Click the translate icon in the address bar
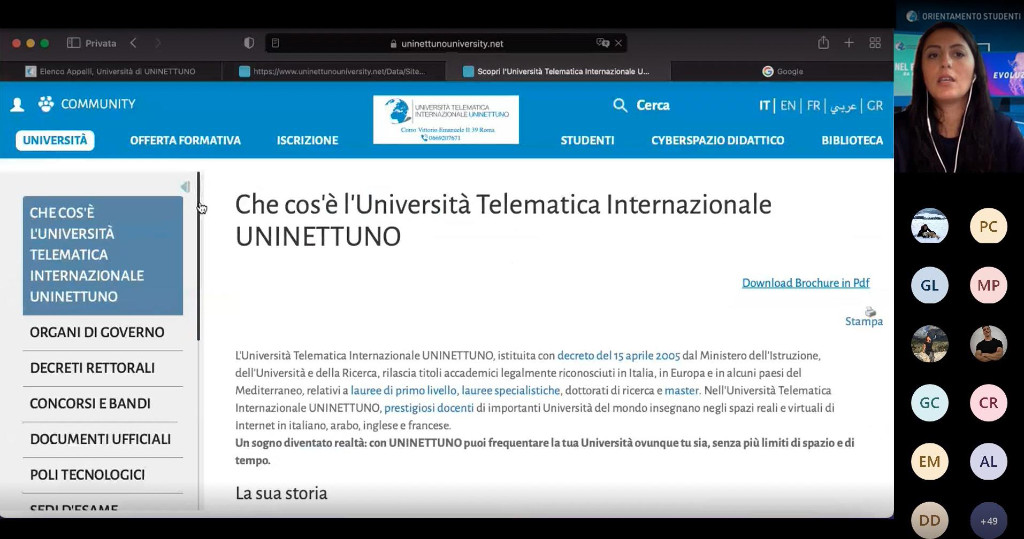The image size is (1024, 539). pyautogui.click(x=602, y=43)
